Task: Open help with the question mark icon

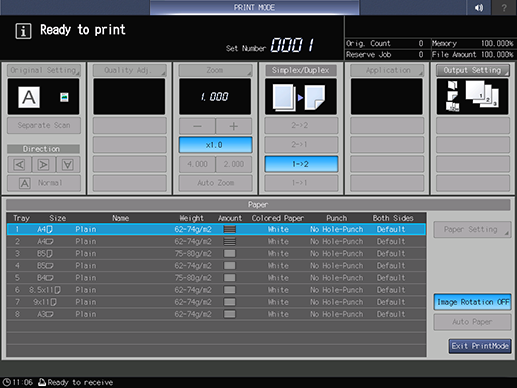Action: [x=504, y=7]
